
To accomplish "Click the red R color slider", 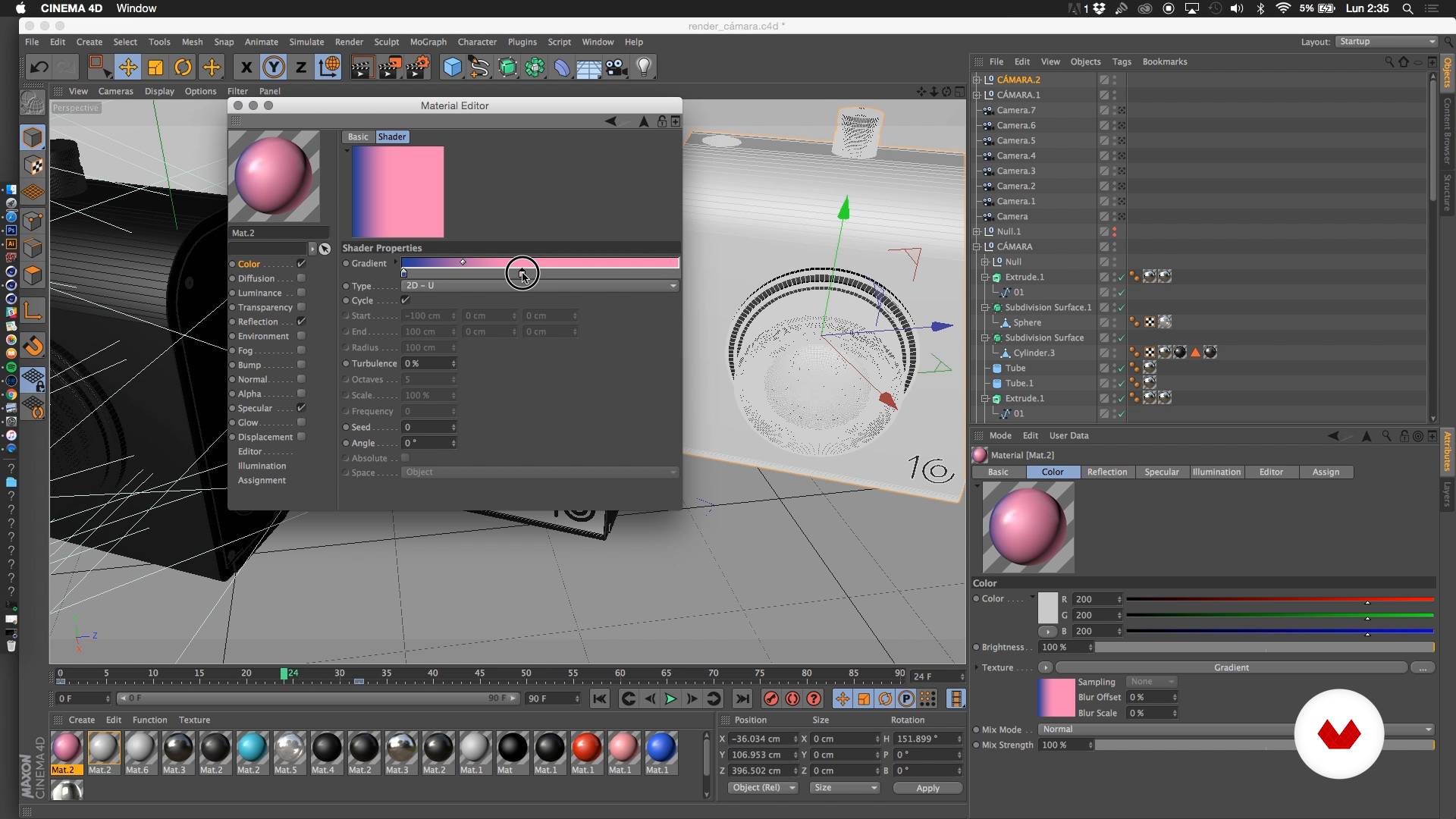I will click(1280, 599).
